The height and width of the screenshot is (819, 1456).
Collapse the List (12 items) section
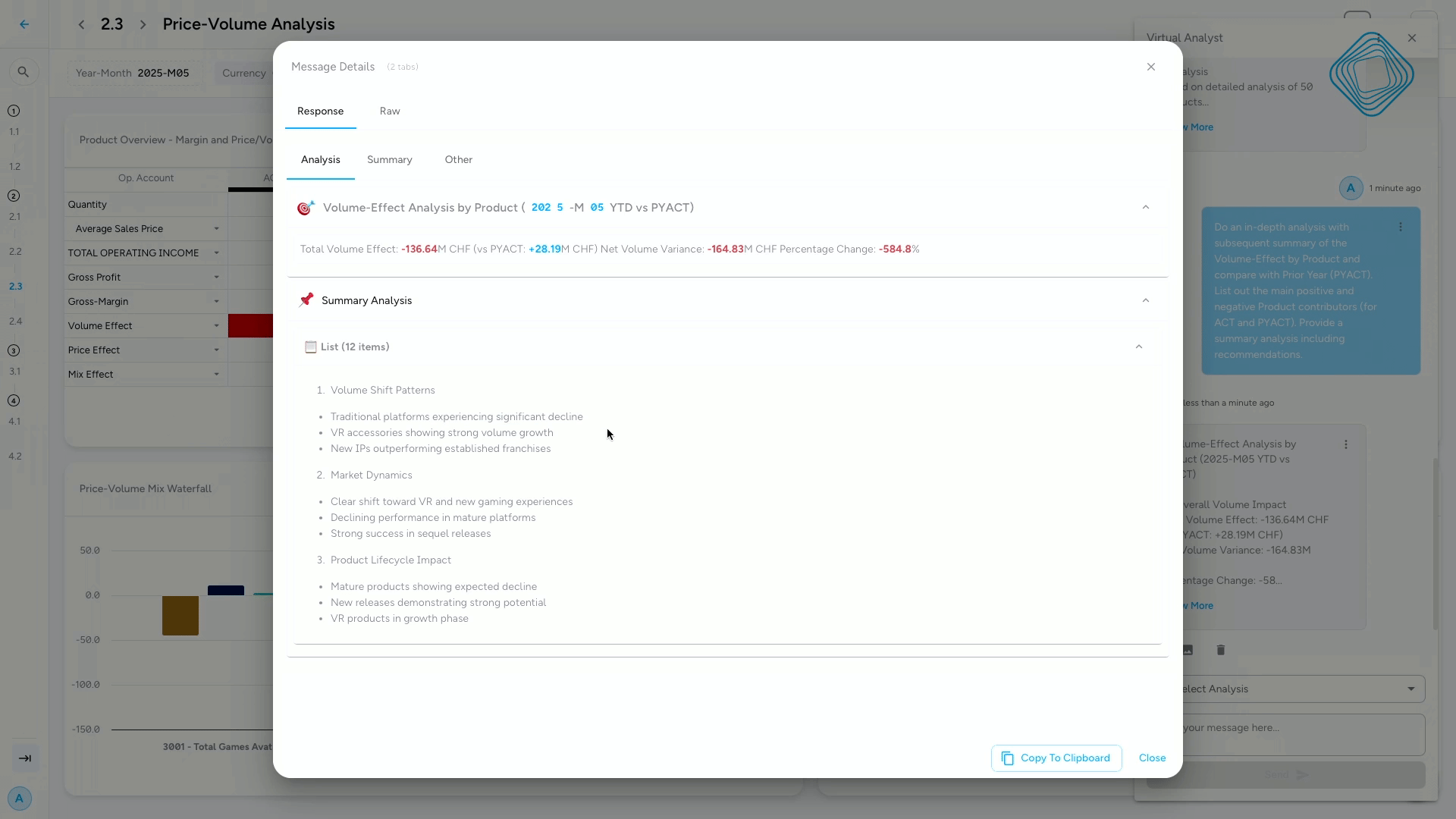(x=1139, y=347)
